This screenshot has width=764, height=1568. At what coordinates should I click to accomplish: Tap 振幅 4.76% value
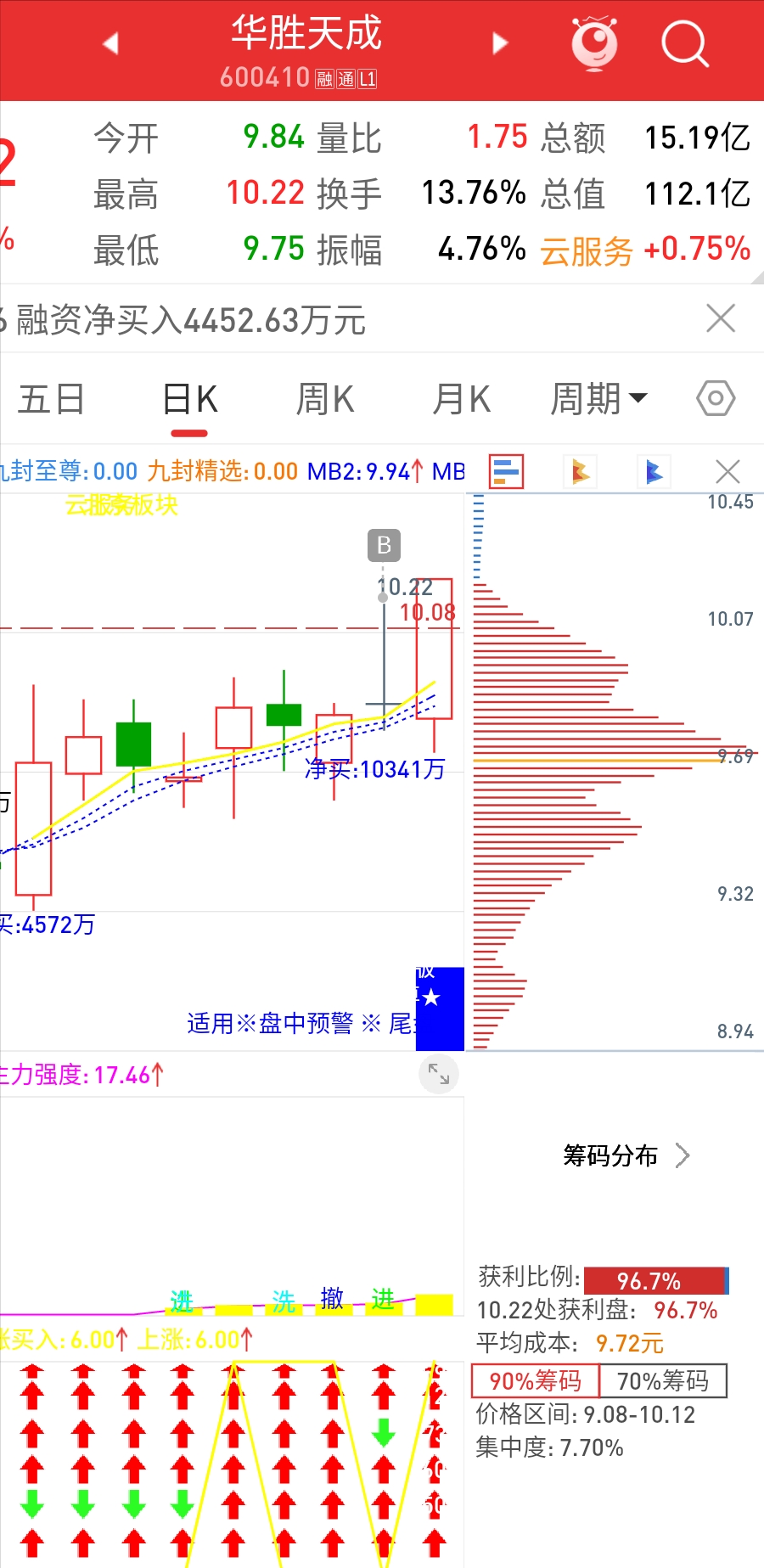click(482, 250)
